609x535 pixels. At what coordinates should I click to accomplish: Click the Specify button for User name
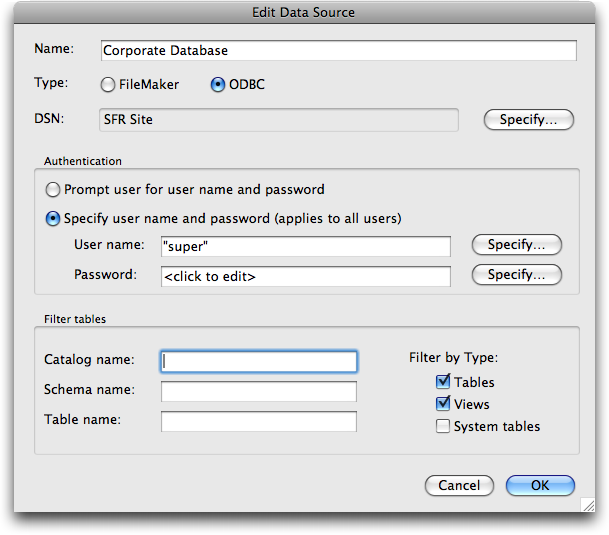click(x=517, y=245)
